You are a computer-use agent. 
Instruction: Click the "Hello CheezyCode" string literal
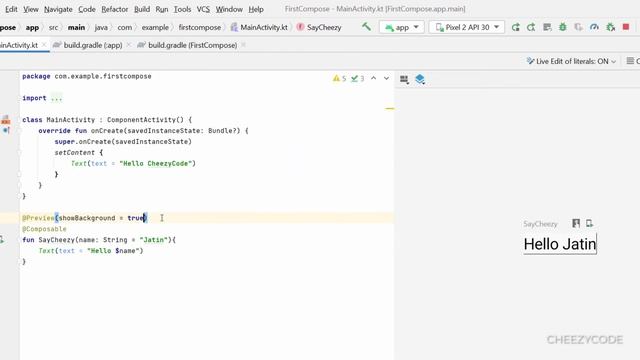156,163
